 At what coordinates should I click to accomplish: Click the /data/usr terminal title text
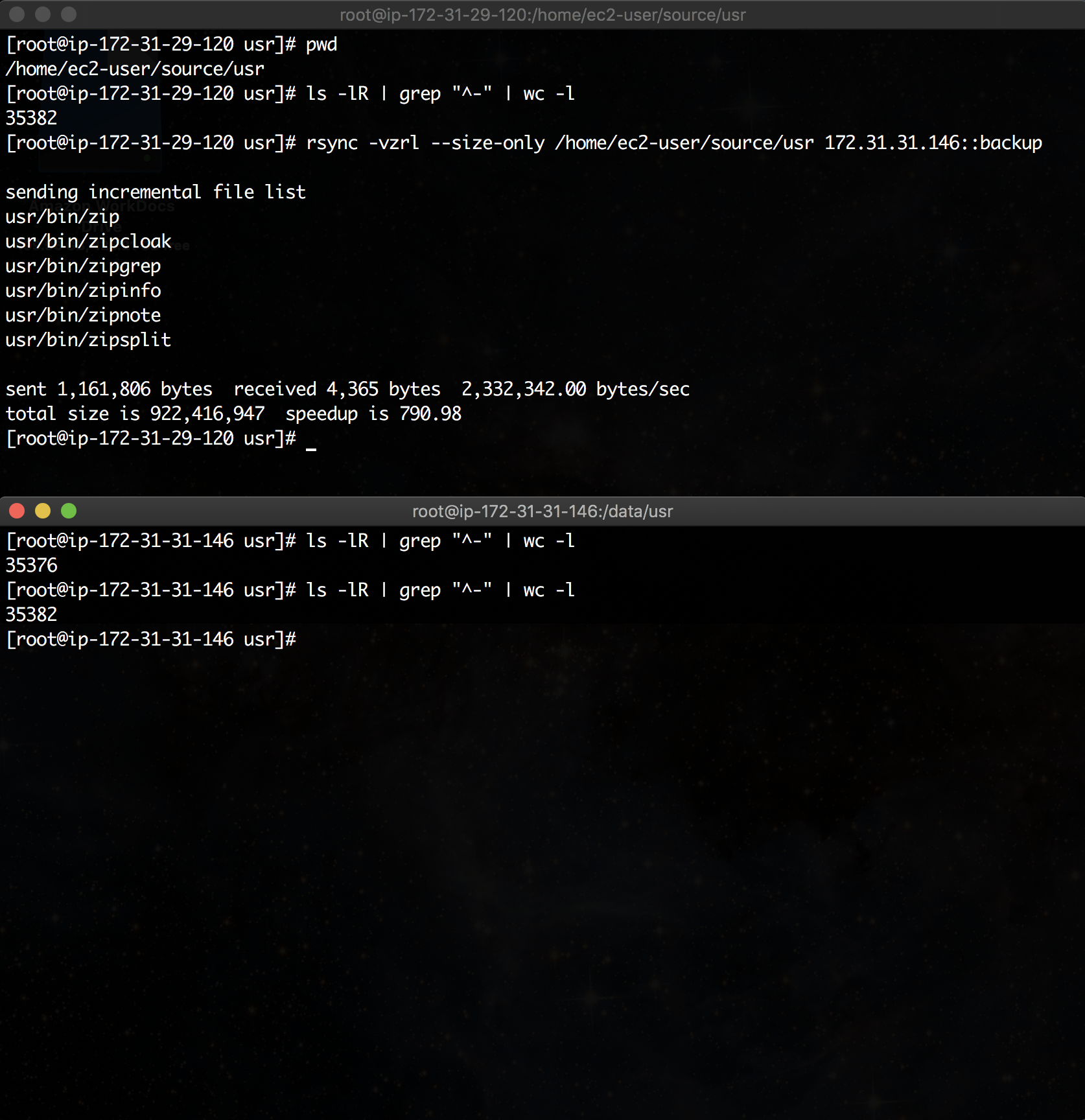tap(542, 511)
